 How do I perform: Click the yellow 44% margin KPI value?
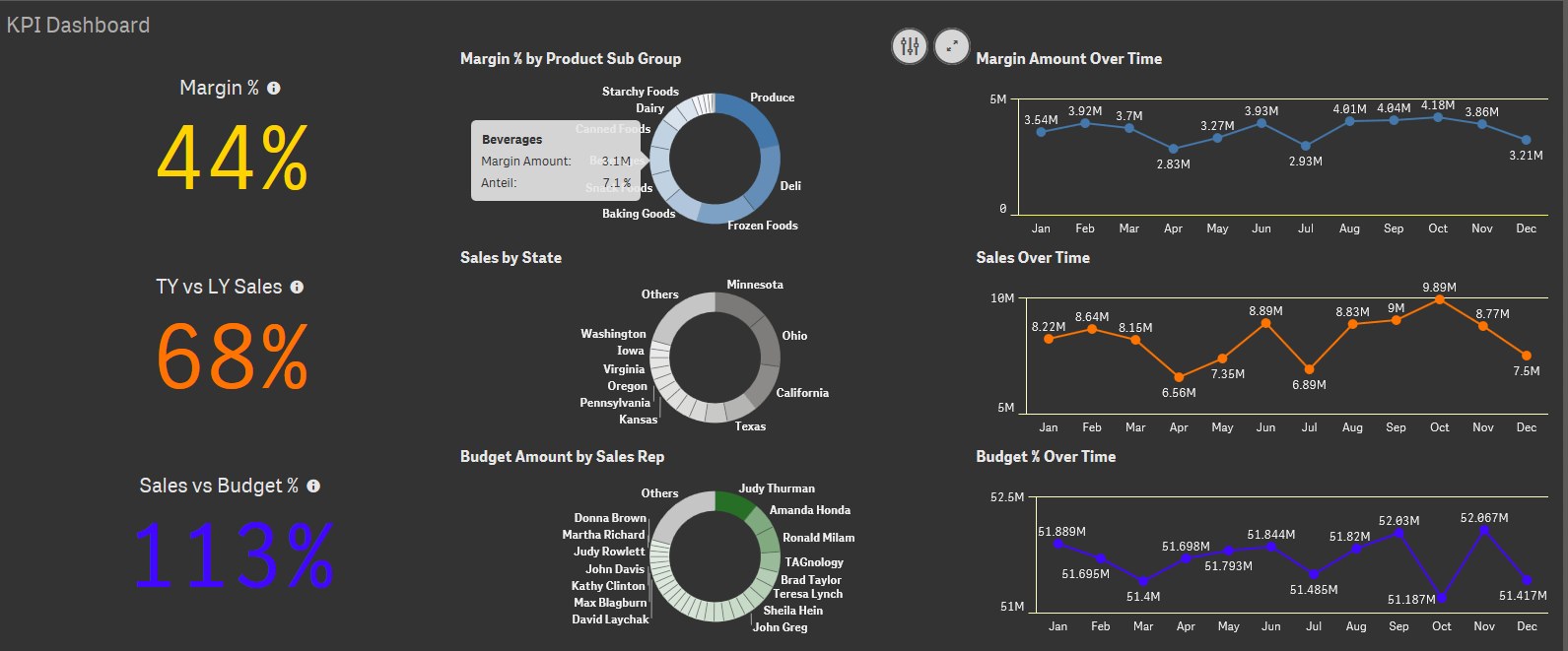(x=233, y=159)
